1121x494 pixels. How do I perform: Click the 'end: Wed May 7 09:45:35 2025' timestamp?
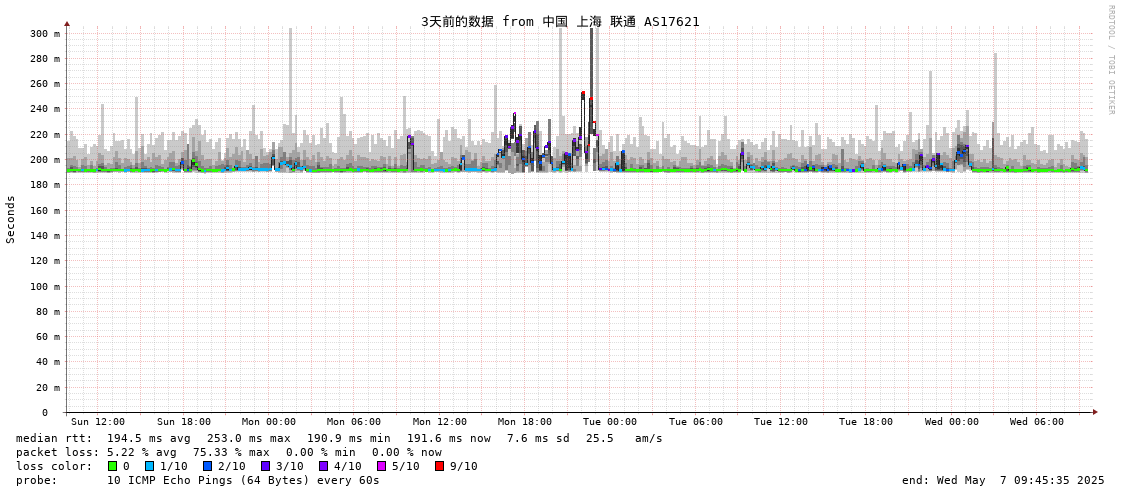[1003, 480]
